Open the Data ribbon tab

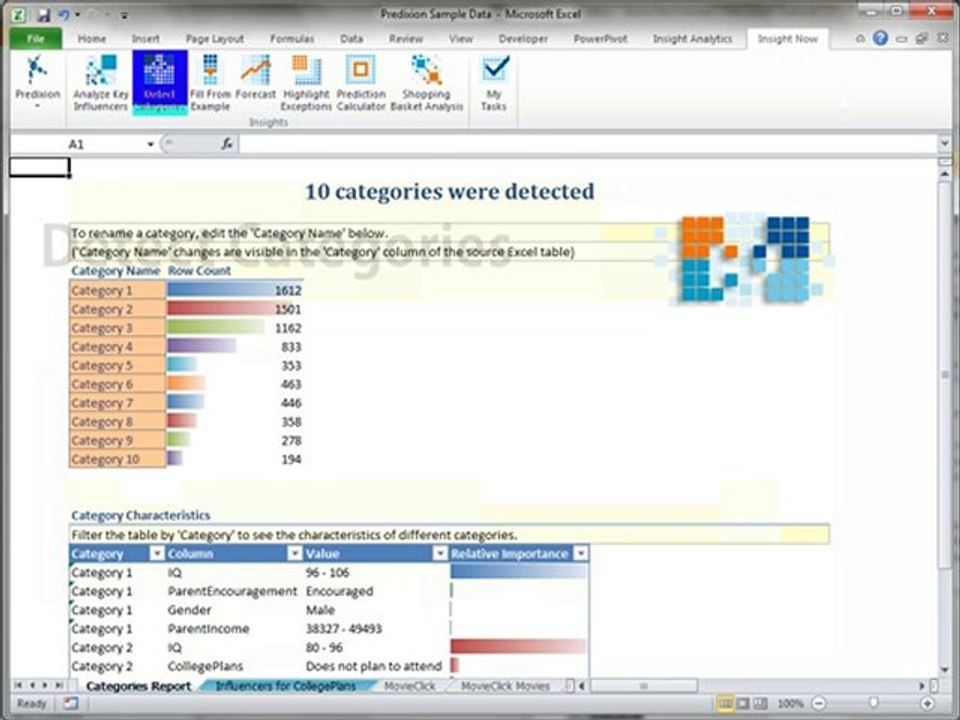click(x=351, y=39)
